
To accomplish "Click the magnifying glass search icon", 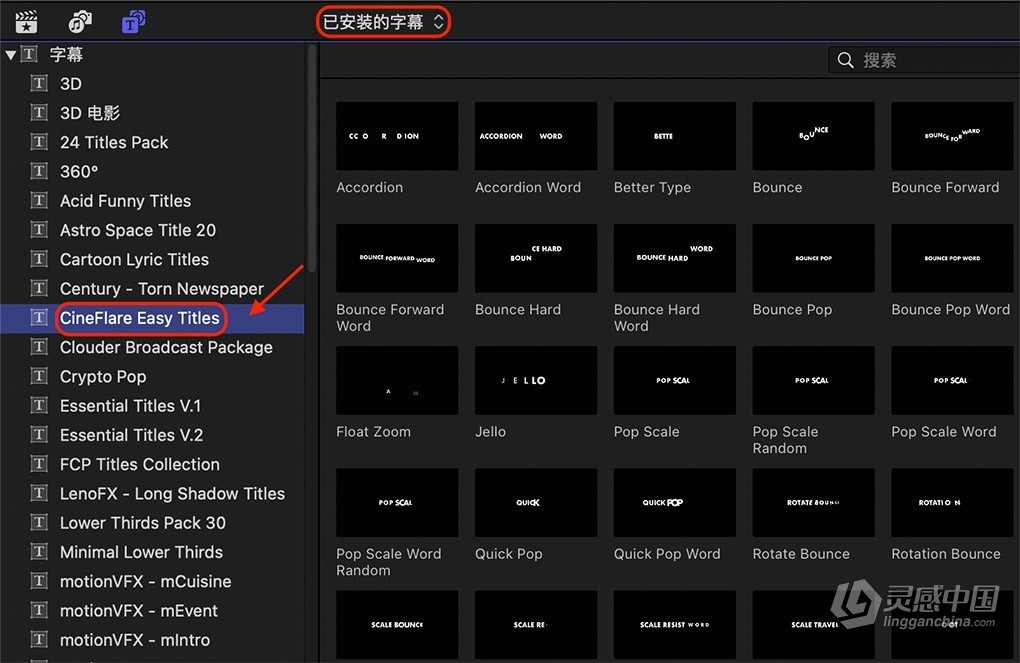I will coord(845,60).
